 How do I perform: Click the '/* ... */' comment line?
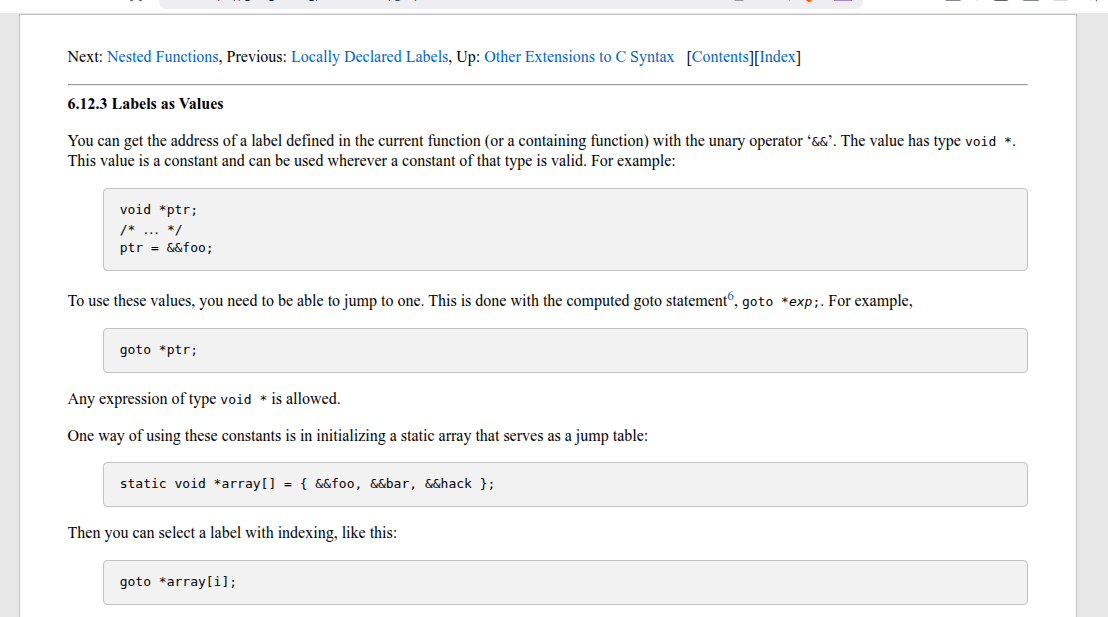tap(151, 230)
